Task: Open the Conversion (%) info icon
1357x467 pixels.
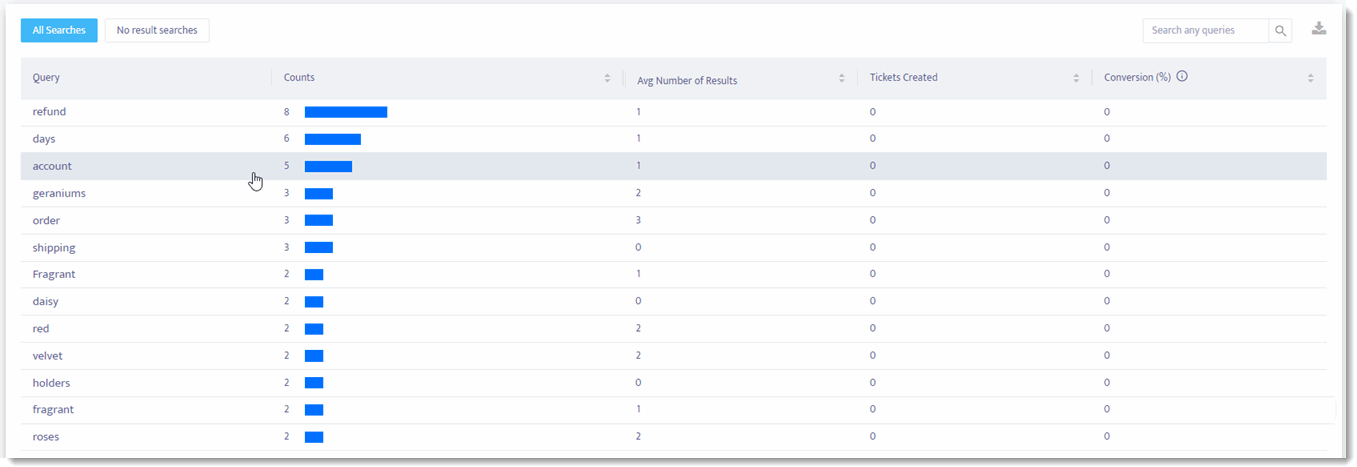Action: click(x=1182, y=77)
